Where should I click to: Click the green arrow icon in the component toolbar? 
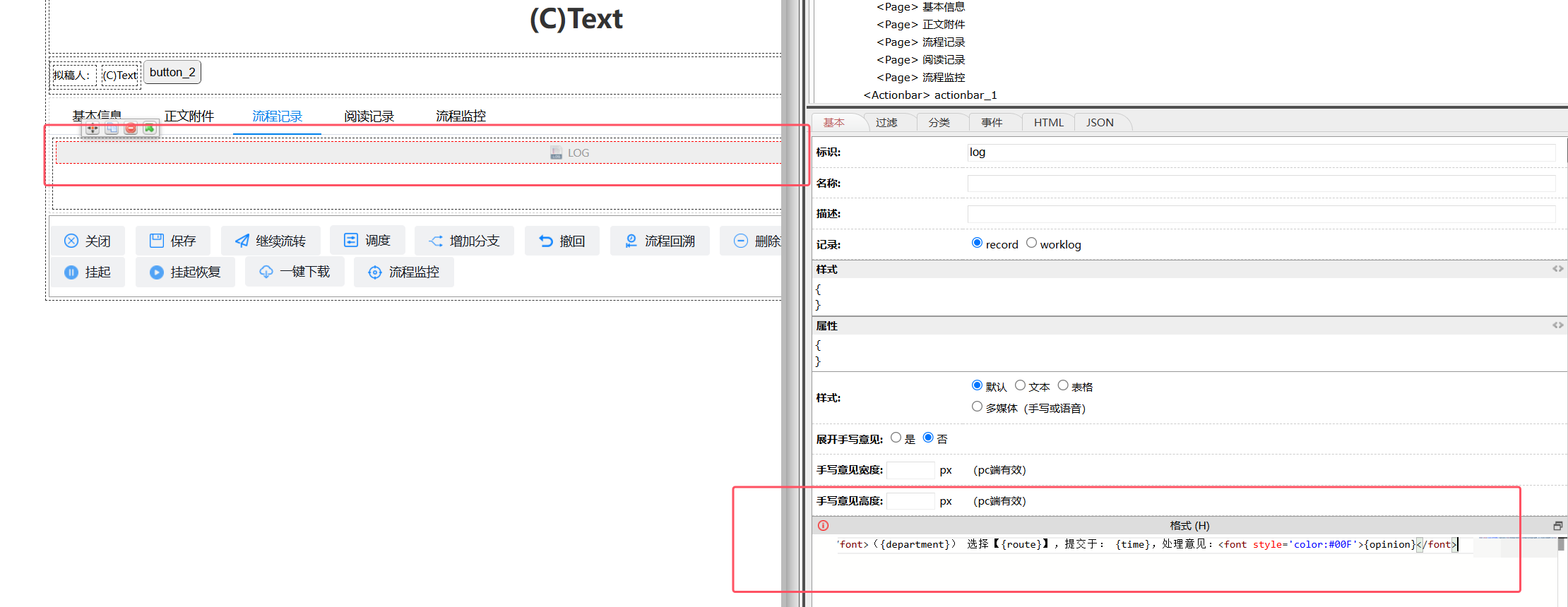(149, 128)
